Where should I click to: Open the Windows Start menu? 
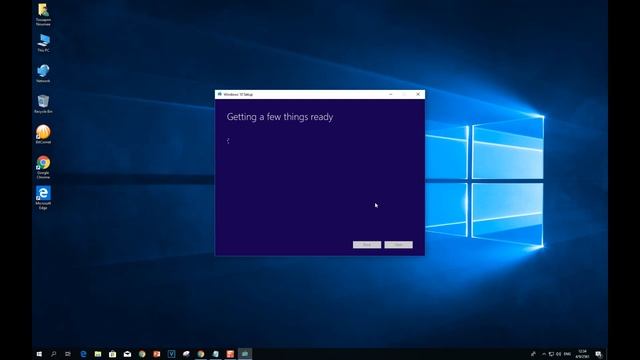point(39,354)
